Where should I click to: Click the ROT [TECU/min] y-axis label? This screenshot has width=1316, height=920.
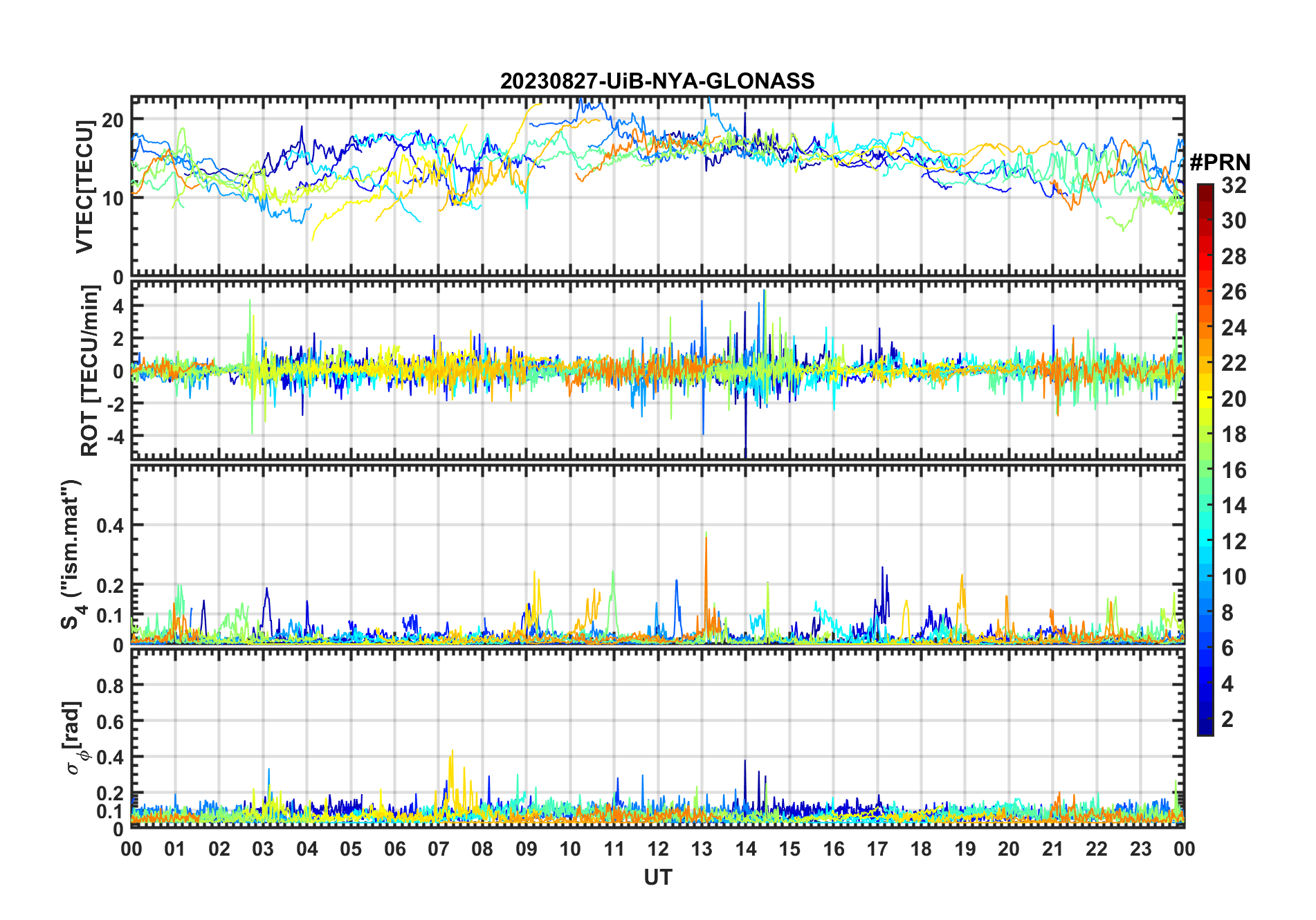pyautogui.click(x=89, y=371)
